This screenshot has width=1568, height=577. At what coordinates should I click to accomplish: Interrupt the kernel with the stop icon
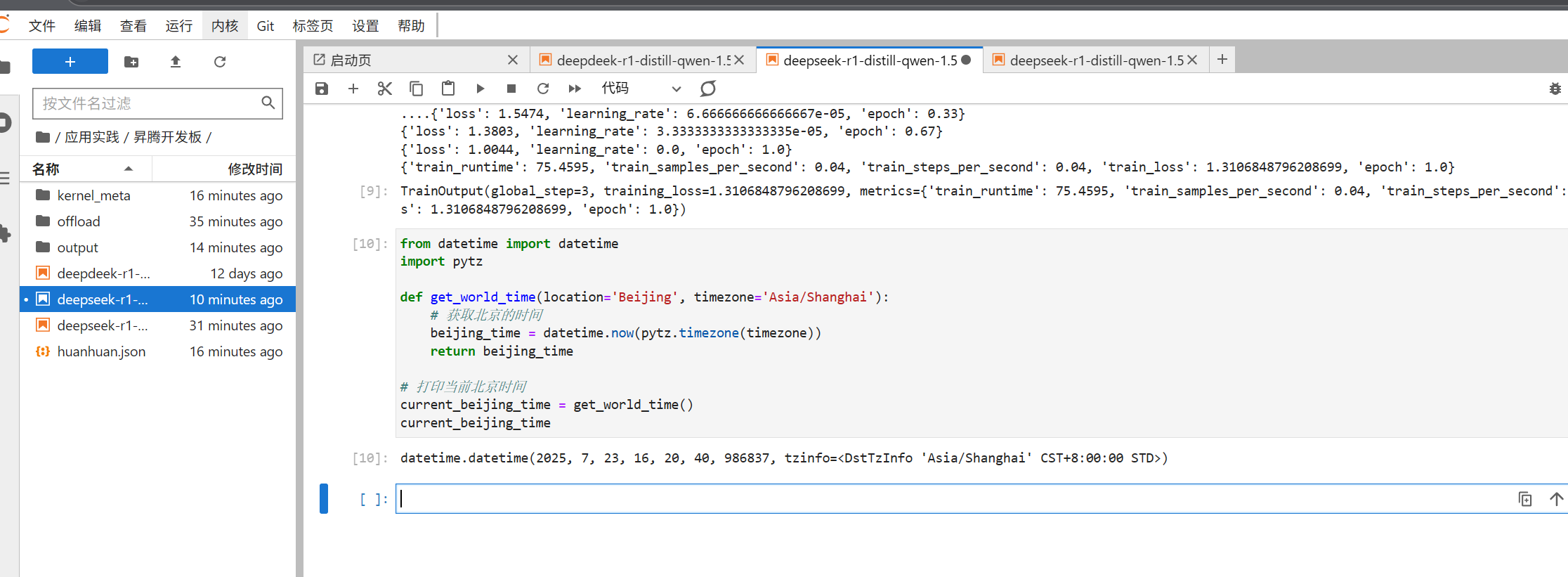click(x=511, y=89)
